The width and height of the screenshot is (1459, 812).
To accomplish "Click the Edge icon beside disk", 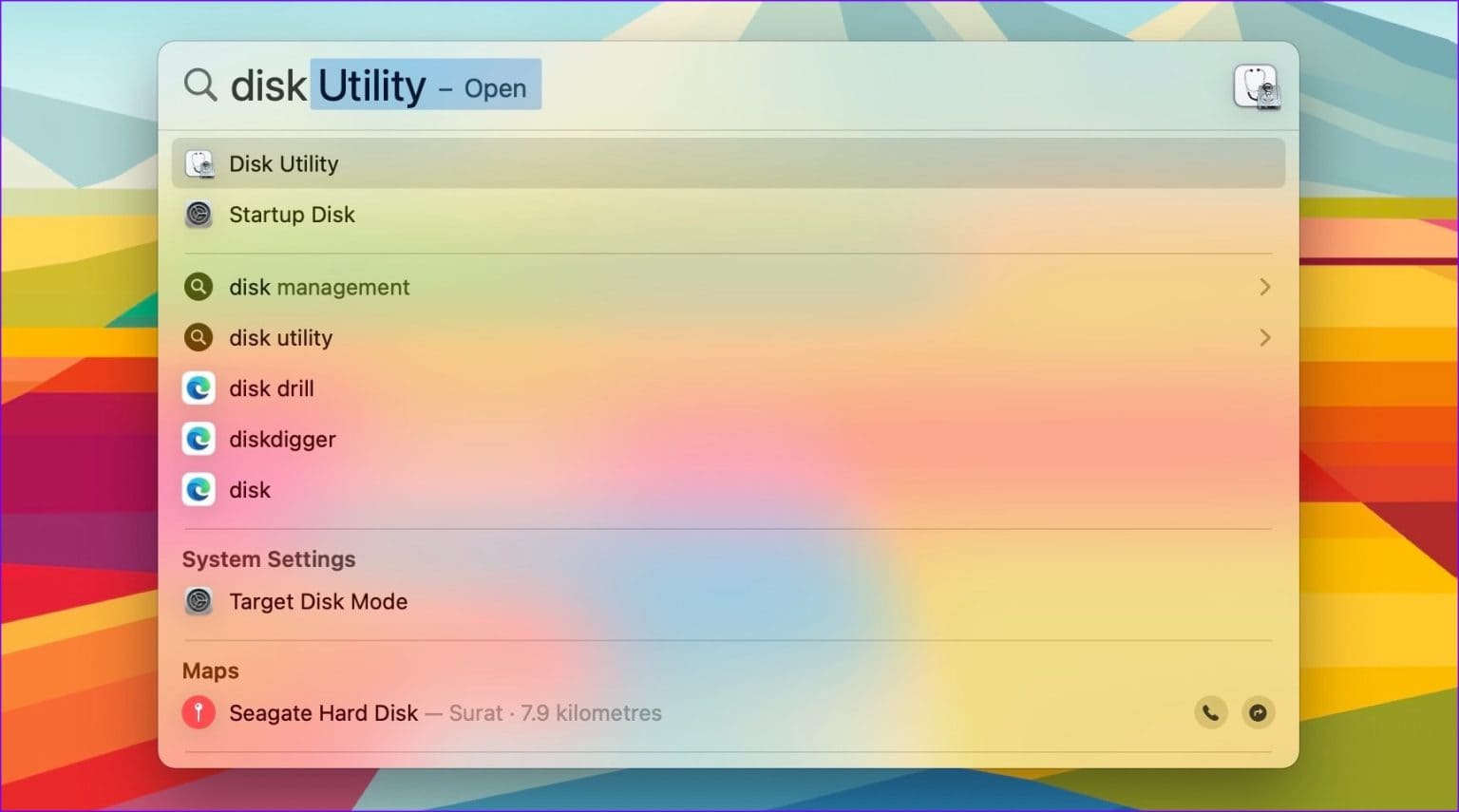I will 199,490.
